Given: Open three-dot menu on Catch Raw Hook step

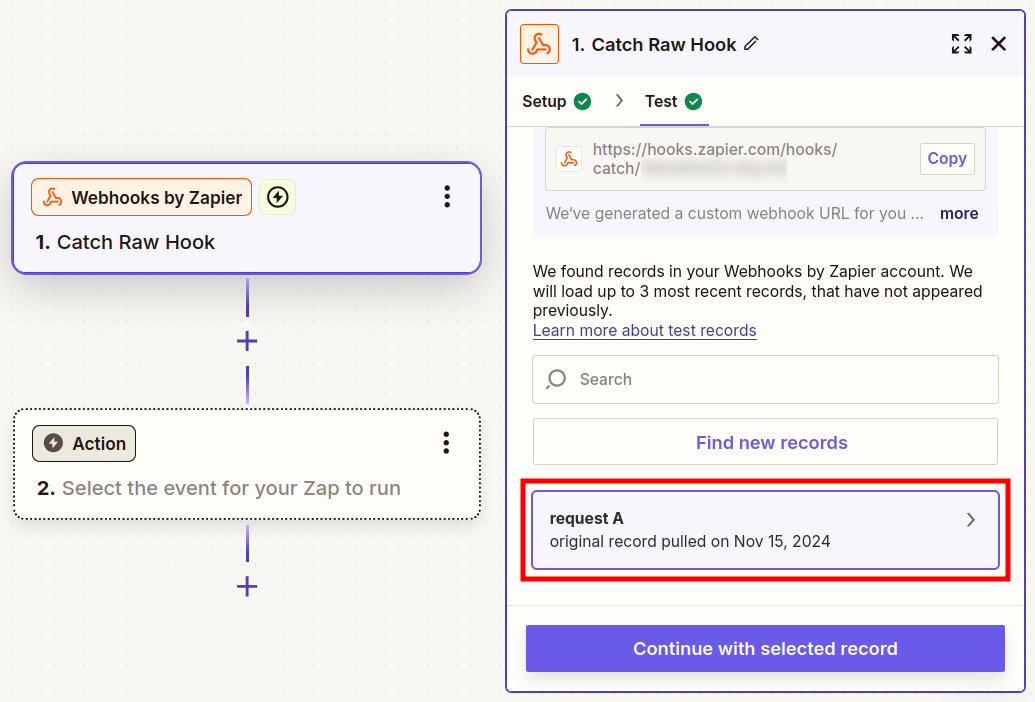Looking at the screenshot, I should [x=447, y=197].
